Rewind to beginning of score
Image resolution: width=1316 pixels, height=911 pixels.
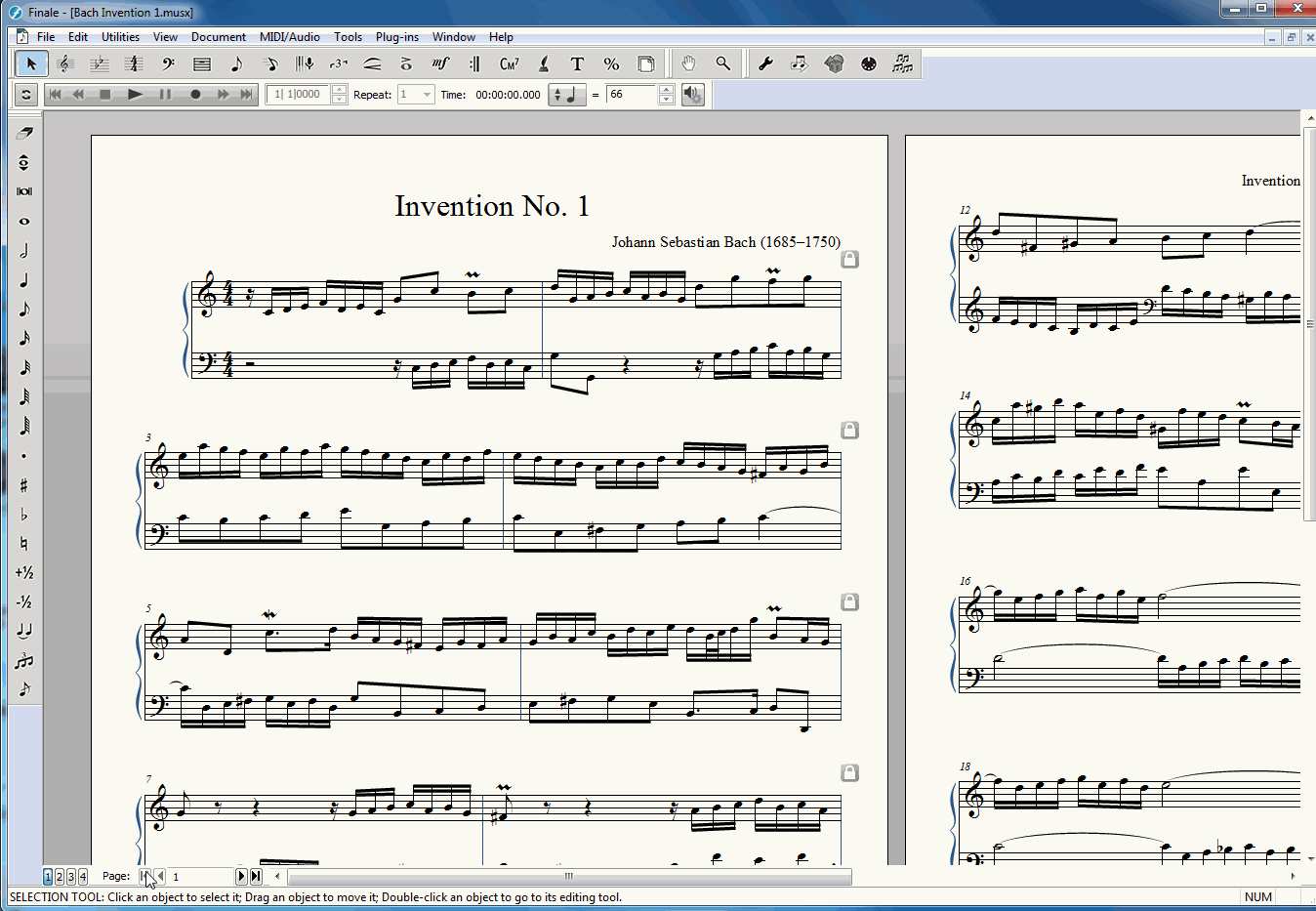[x=55, y=95]
